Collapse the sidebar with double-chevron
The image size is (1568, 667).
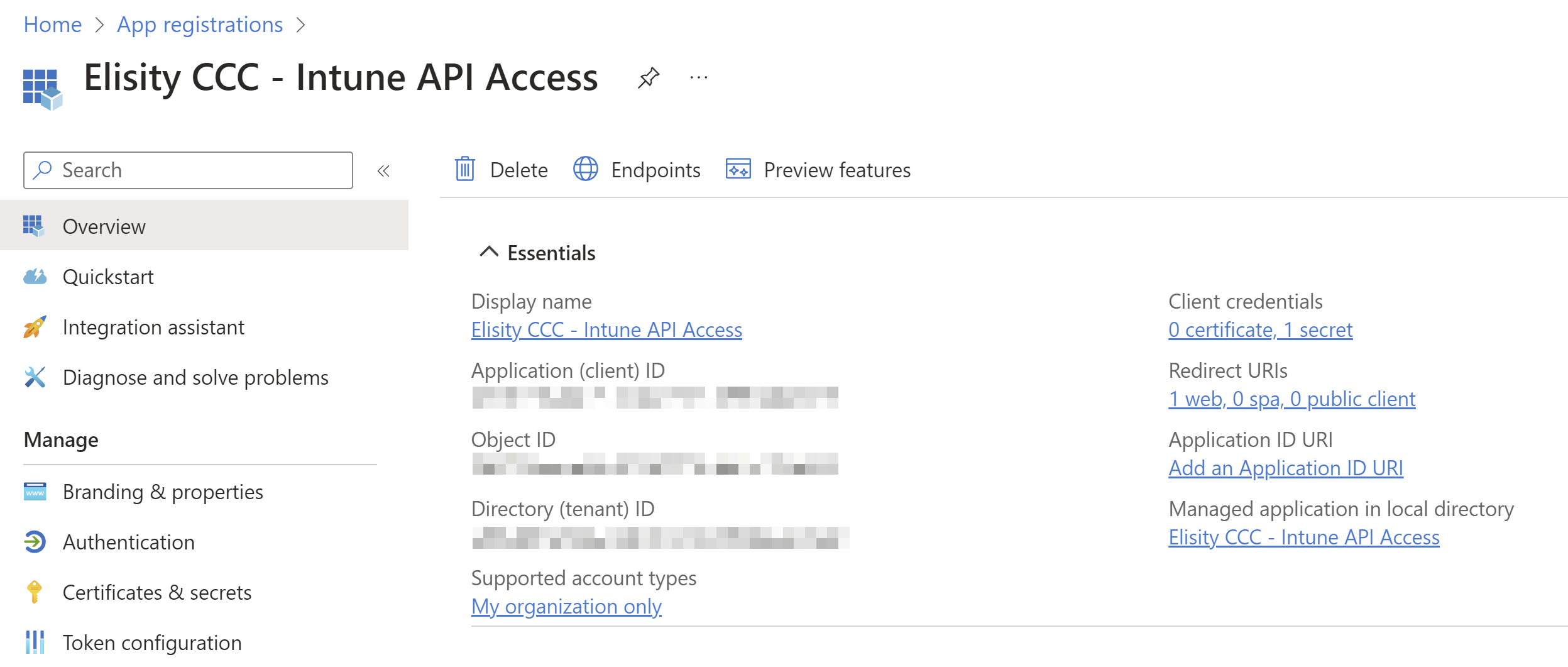[383, 171]
